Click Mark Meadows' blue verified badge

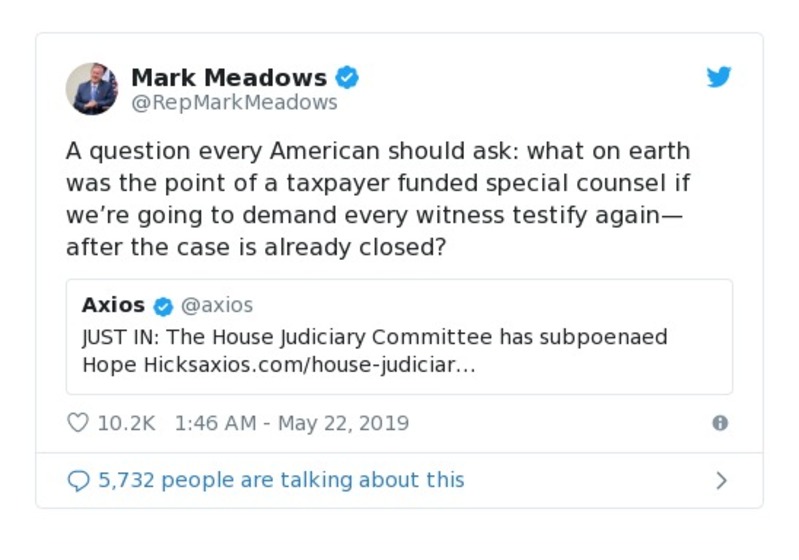pyautogui.click(x=347, y=77)
